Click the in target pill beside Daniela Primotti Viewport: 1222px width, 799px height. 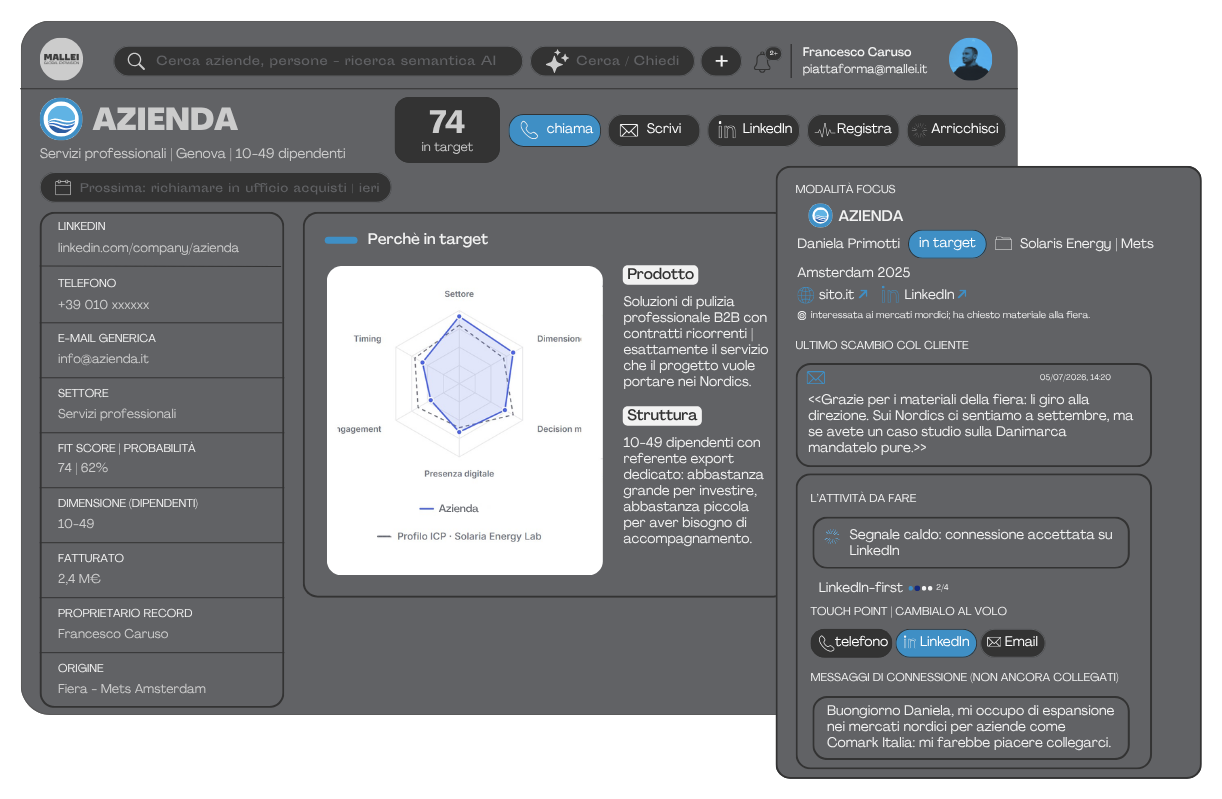[x=947, y=244]
